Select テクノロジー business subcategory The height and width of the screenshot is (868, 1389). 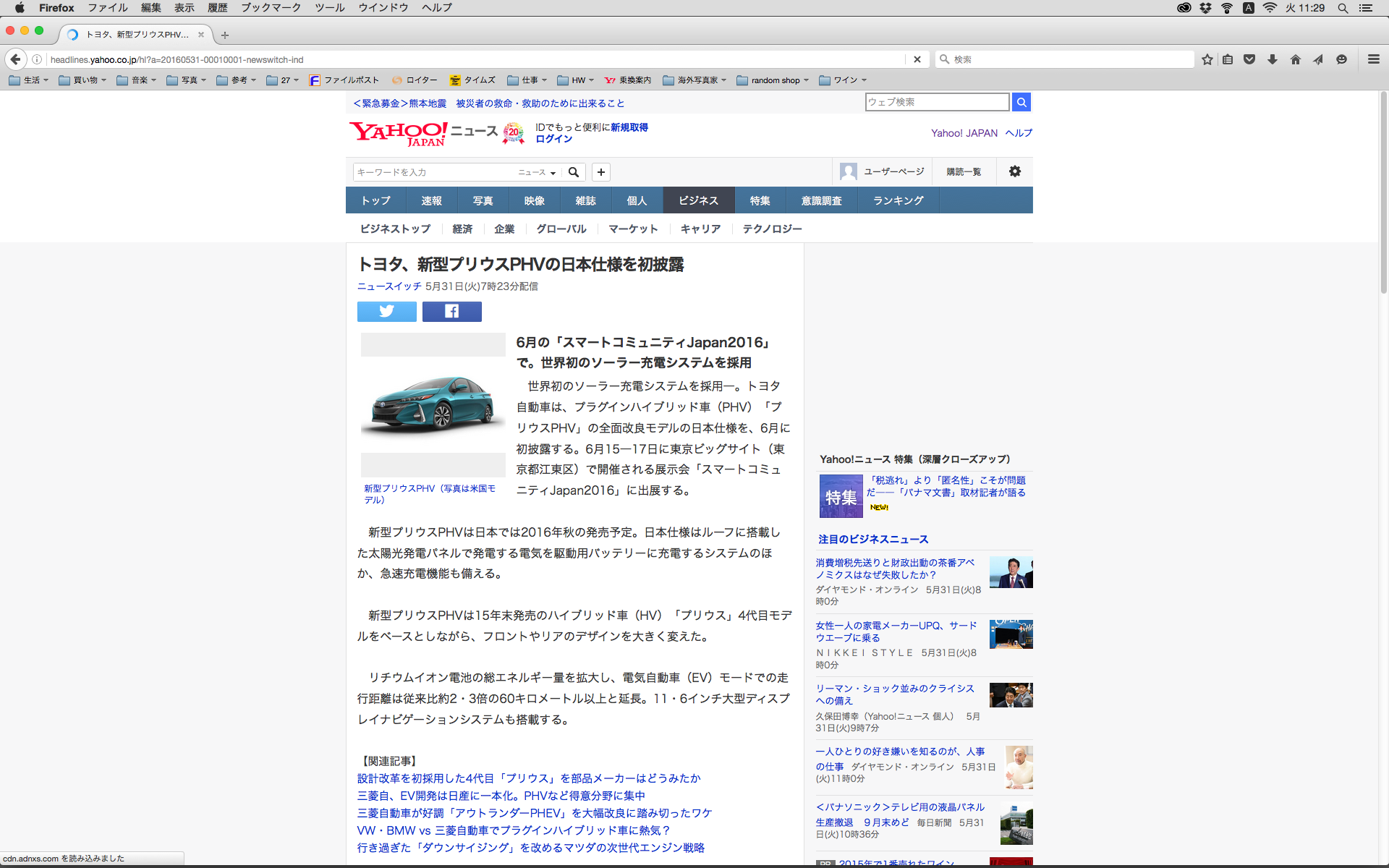772,229
